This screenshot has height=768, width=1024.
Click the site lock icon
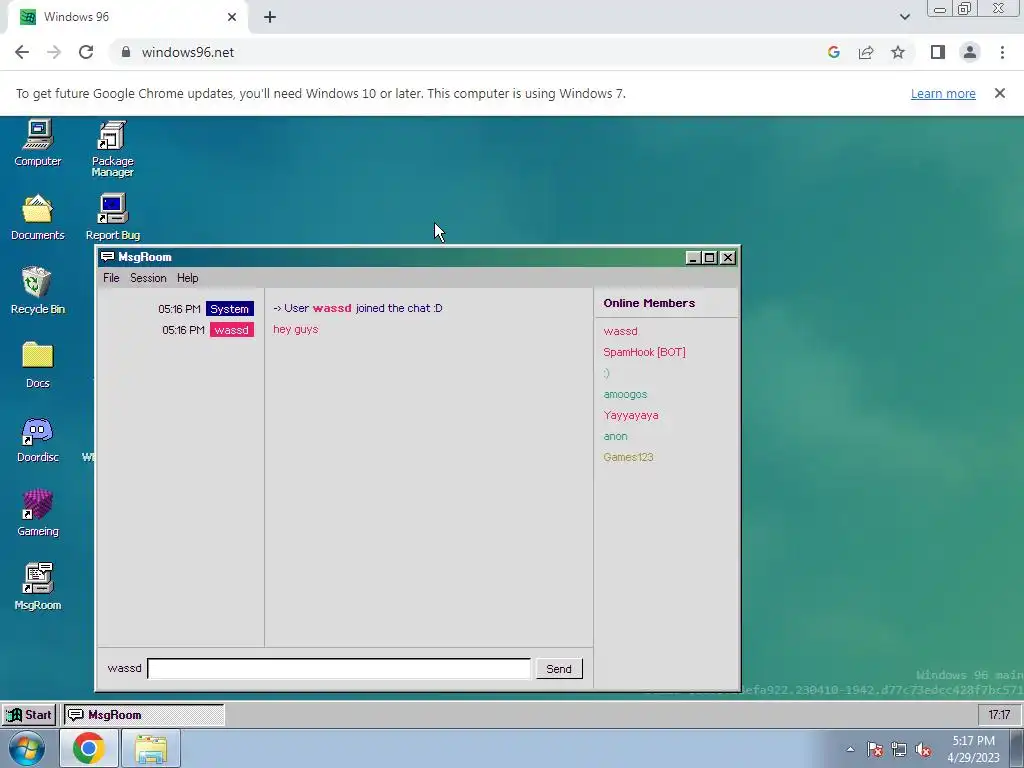coord(126,52)
